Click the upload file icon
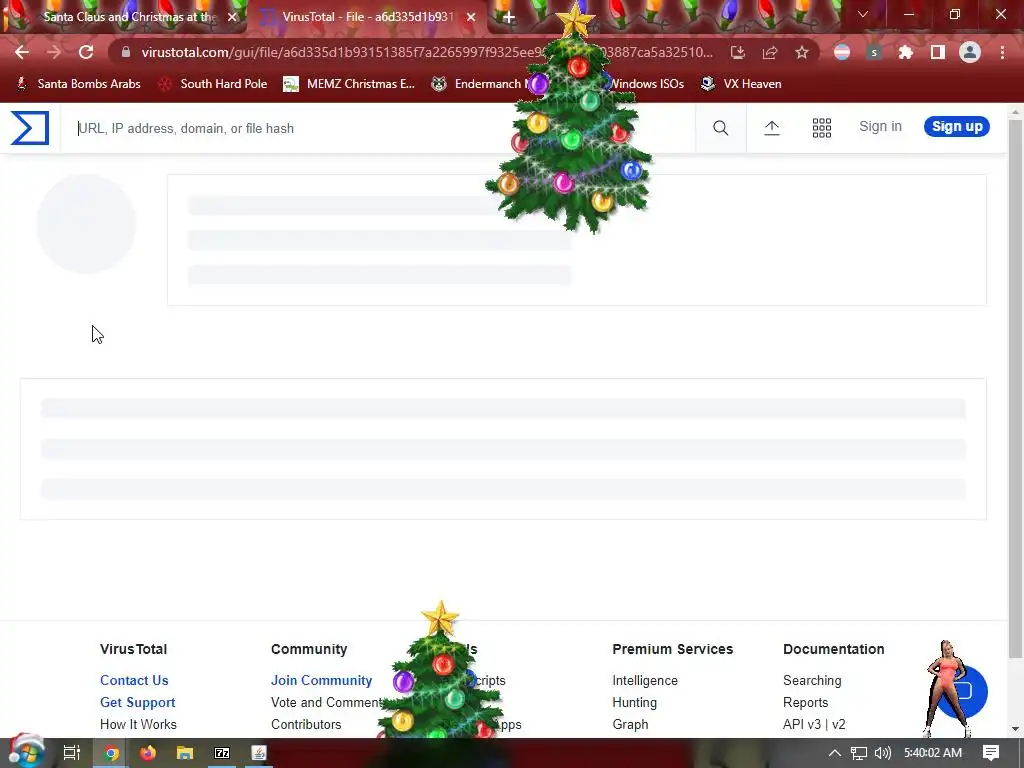Viewport: 1024px width, 768px height. (x=771, y=128)
